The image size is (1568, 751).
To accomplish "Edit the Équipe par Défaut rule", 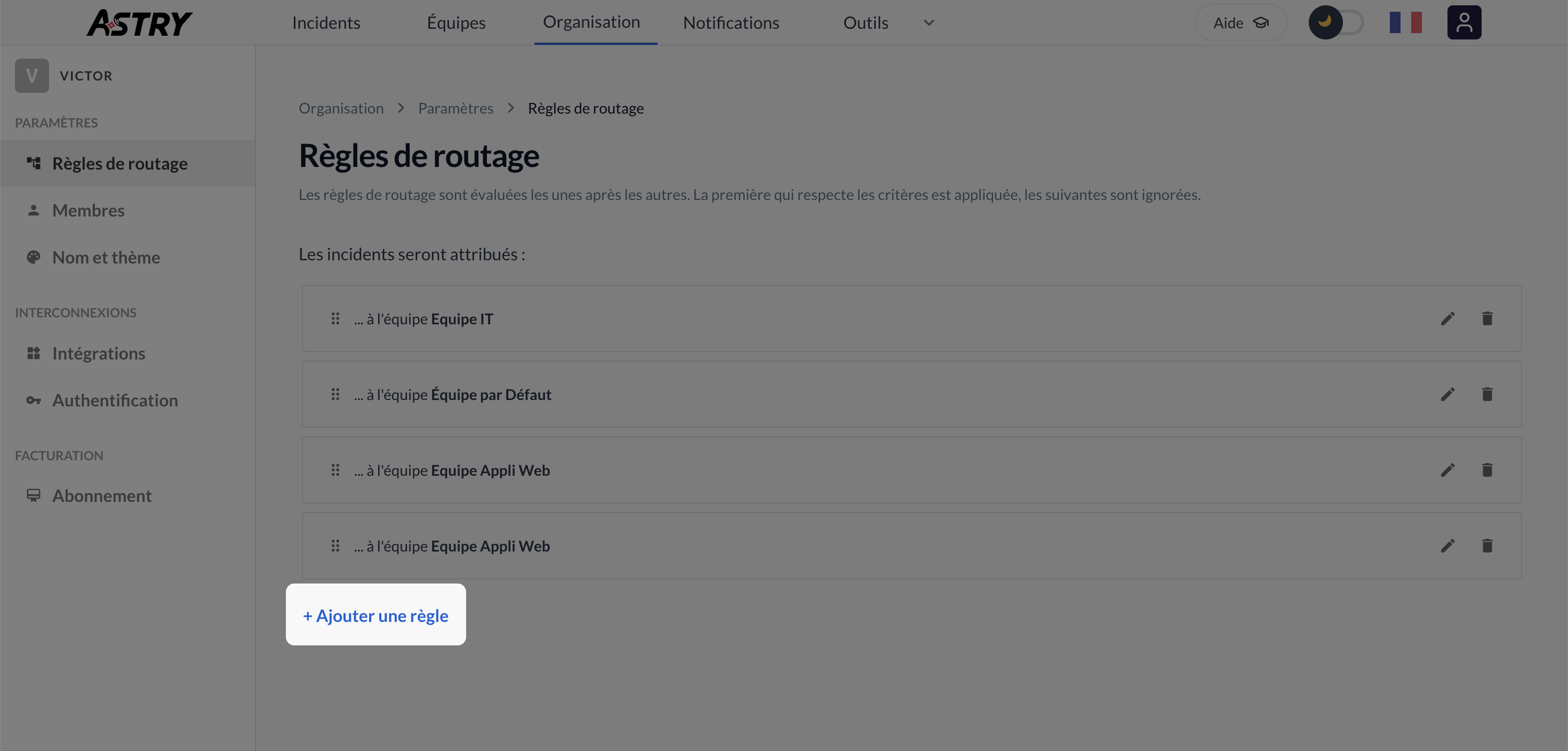I will [x=1447, y=394].
